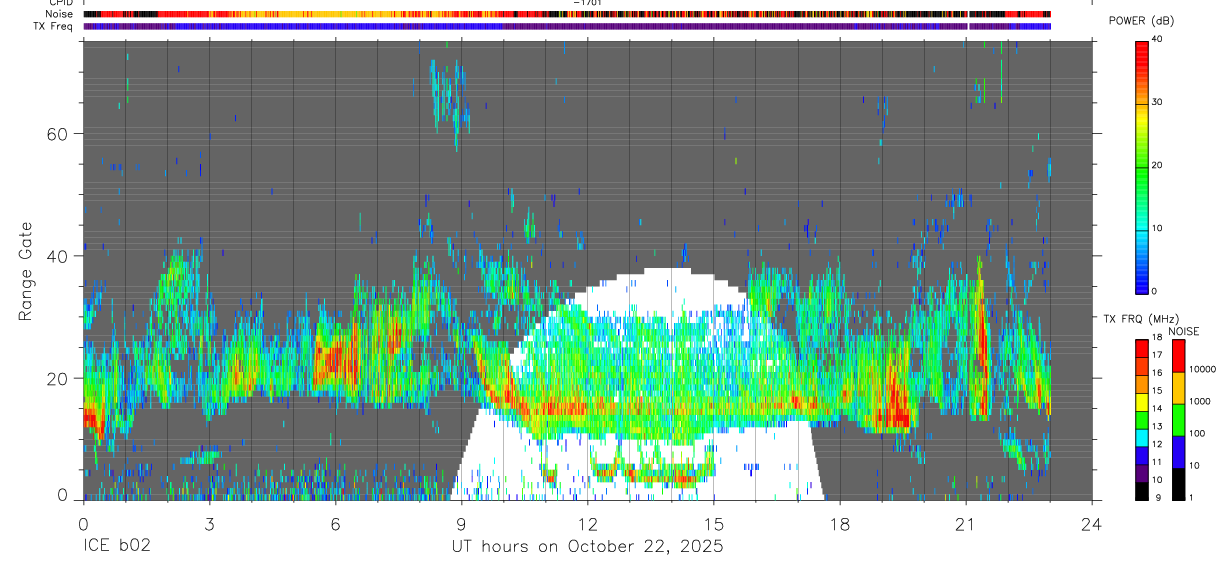Click the 10 label in TX FRQ legend
Viewport: 1228px width, 567px height.
pyautogui.click(x=1158, y=480)
